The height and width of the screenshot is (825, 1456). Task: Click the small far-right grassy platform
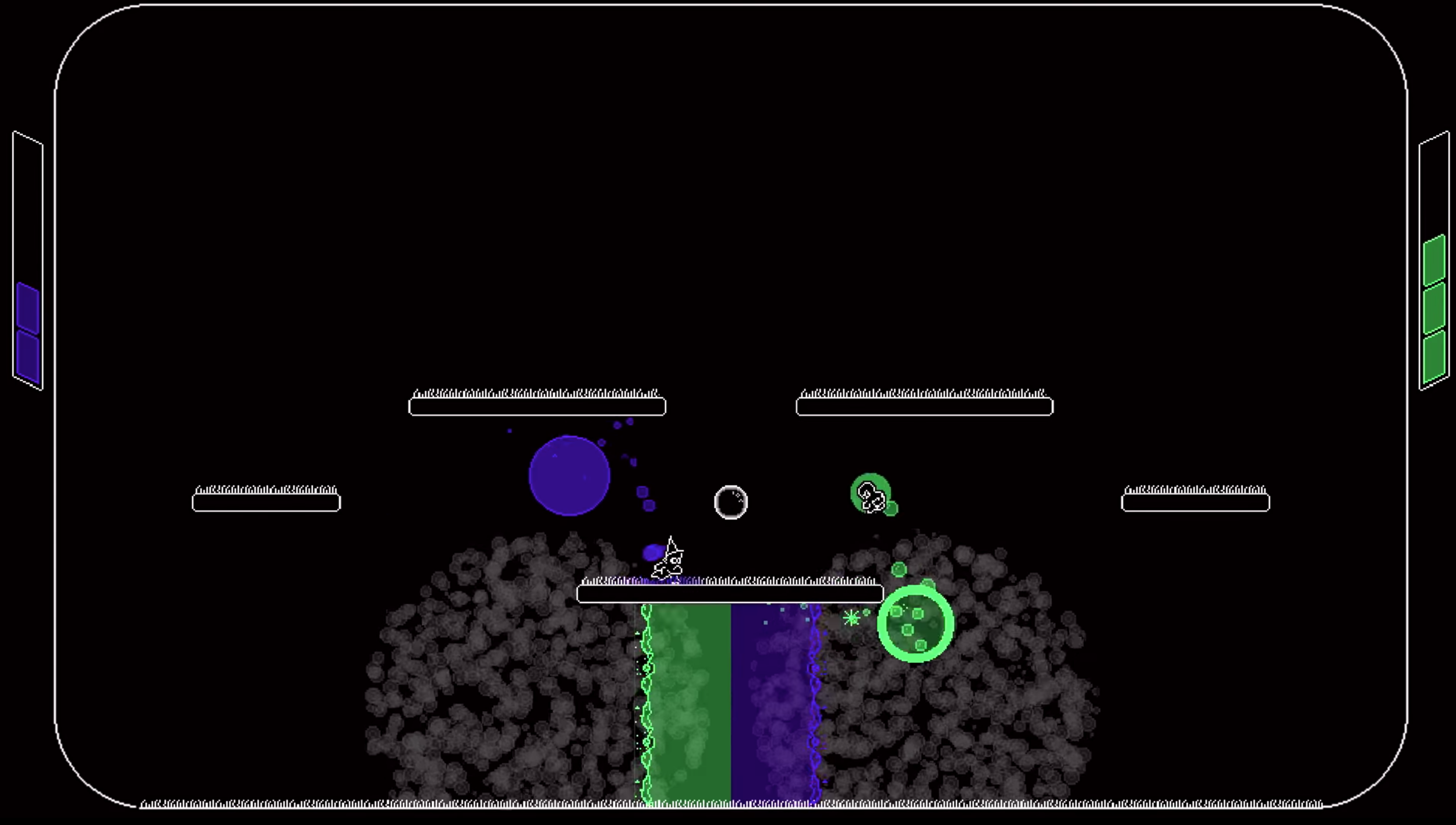pos(1195,502)
